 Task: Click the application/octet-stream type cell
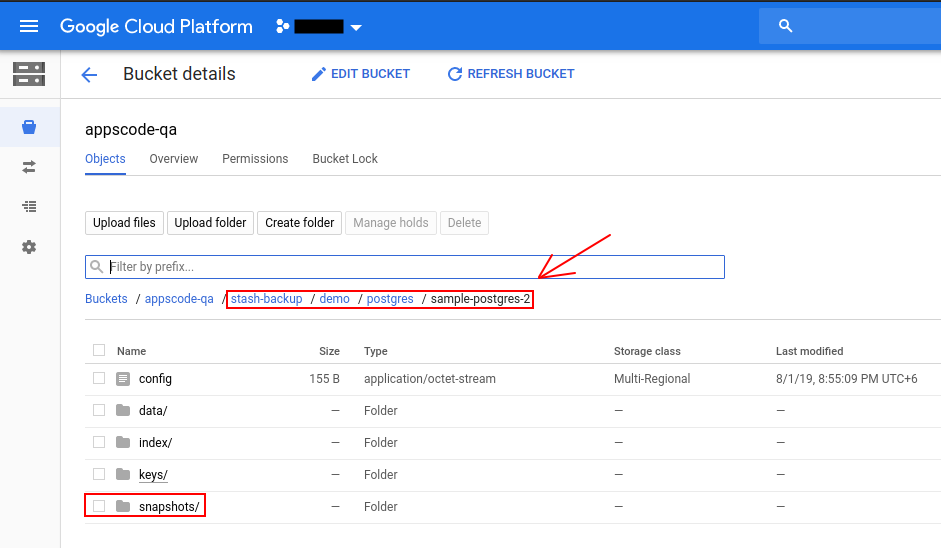[x=430, y=379]
